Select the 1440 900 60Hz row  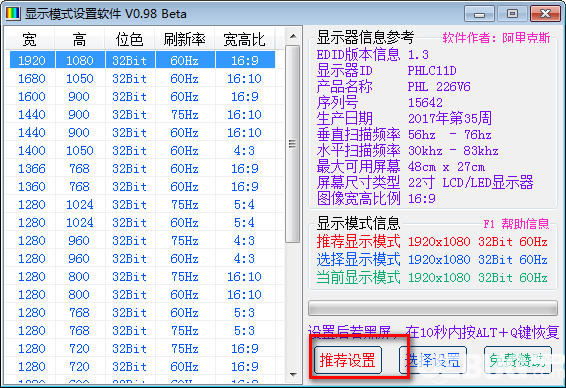(x=142, y=132)
